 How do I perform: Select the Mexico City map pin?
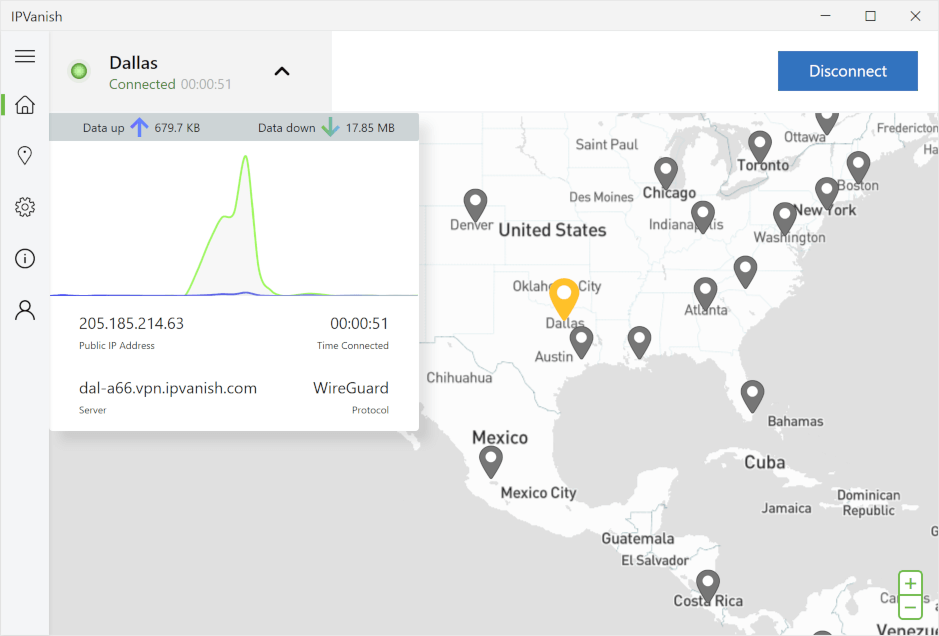pyautogui.click(x=490, y=462)
